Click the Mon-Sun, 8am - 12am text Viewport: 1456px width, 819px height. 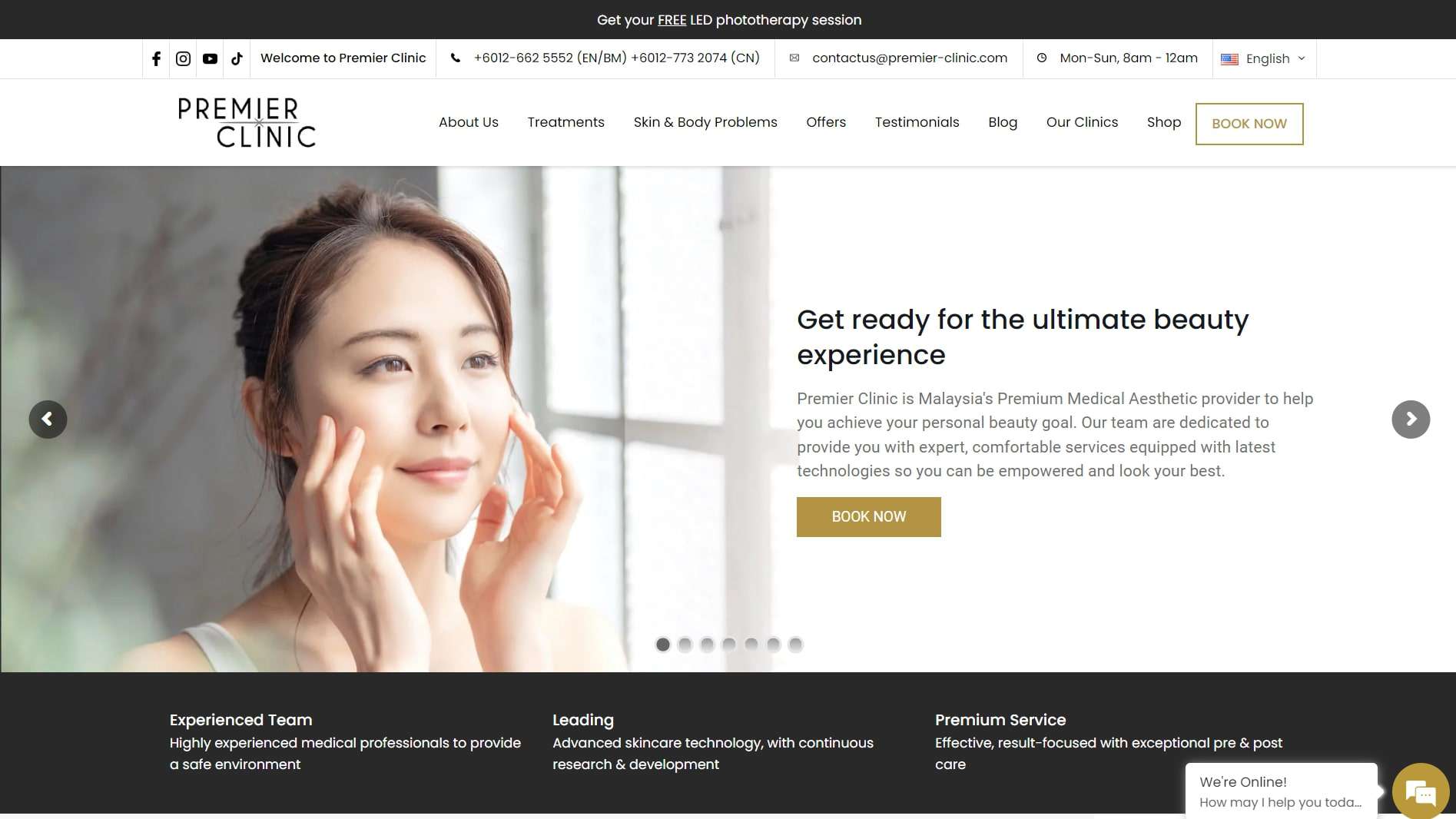pos(1129,58)
